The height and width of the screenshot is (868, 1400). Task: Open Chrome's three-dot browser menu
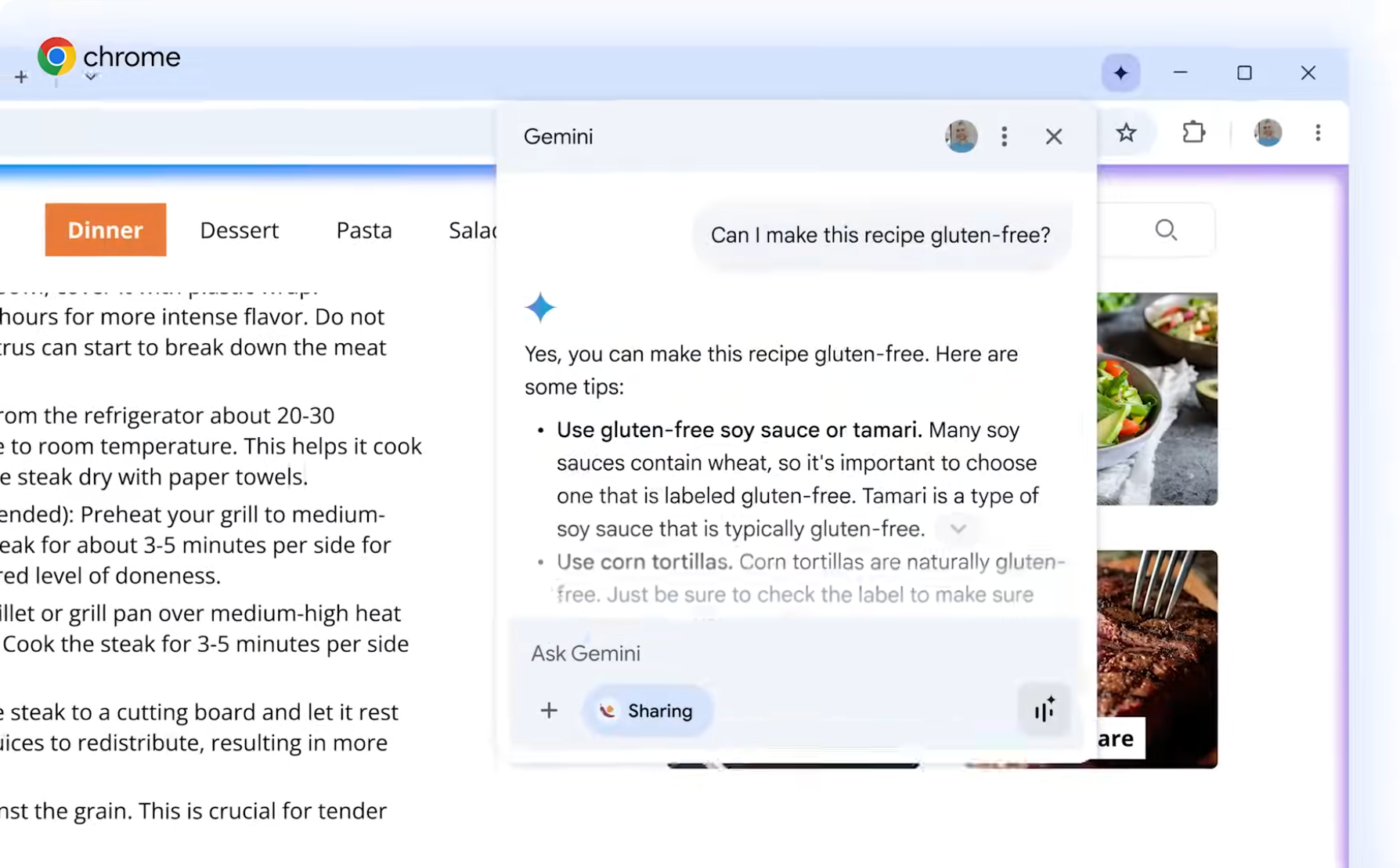(1318, 132)
